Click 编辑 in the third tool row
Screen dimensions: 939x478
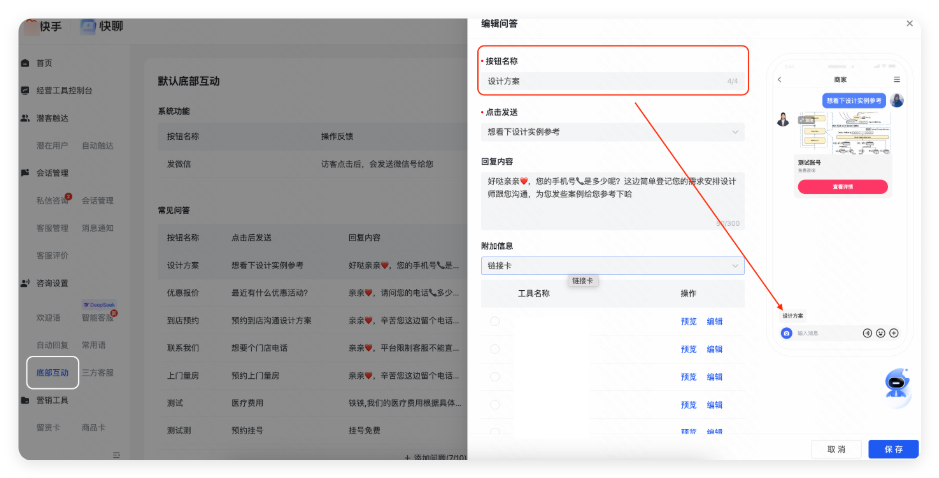point(714,377)
